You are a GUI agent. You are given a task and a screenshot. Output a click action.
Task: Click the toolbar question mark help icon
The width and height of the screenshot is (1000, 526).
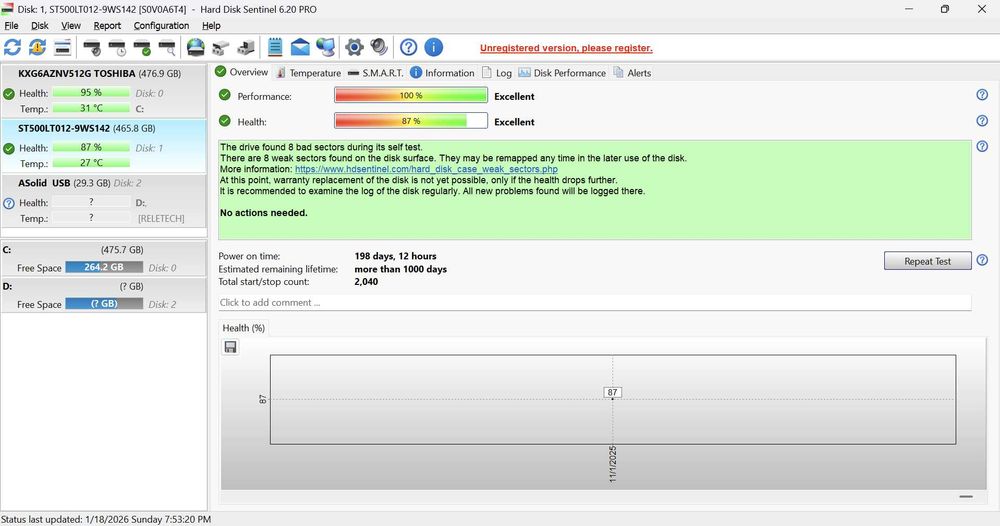pos(409,47)
